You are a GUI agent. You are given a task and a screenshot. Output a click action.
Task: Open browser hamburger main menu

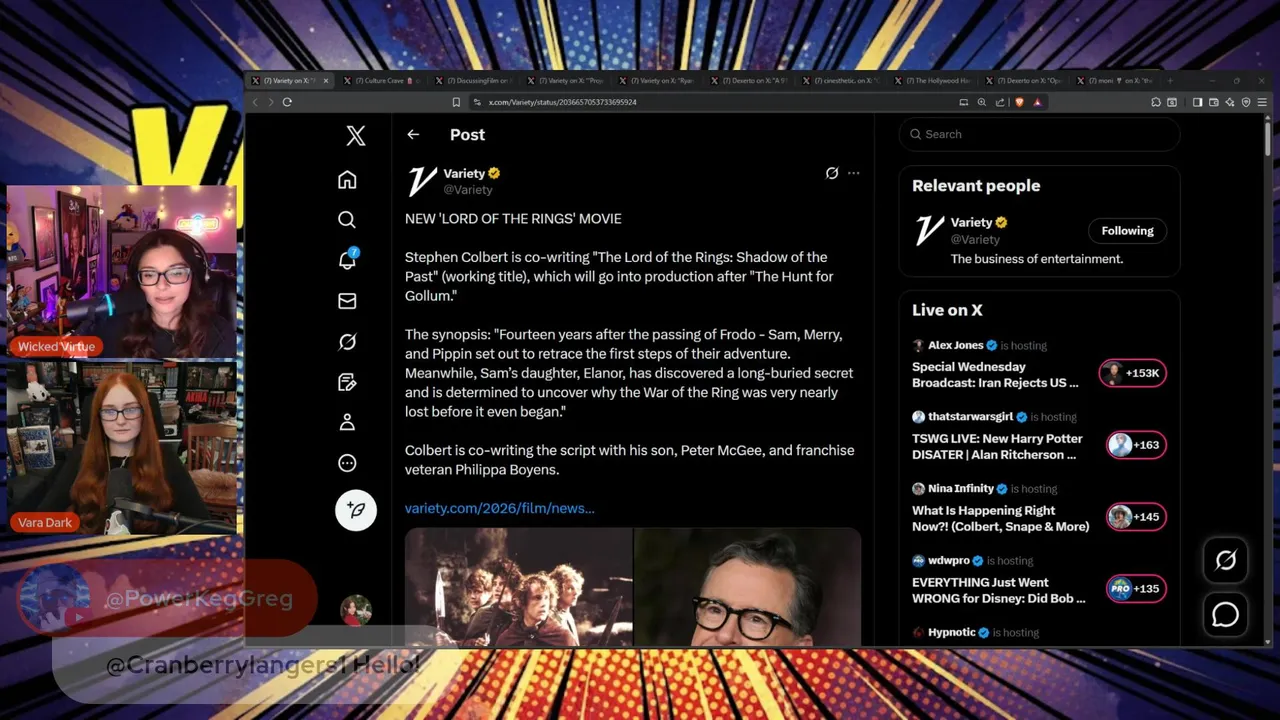click(x=1263, y=102)
